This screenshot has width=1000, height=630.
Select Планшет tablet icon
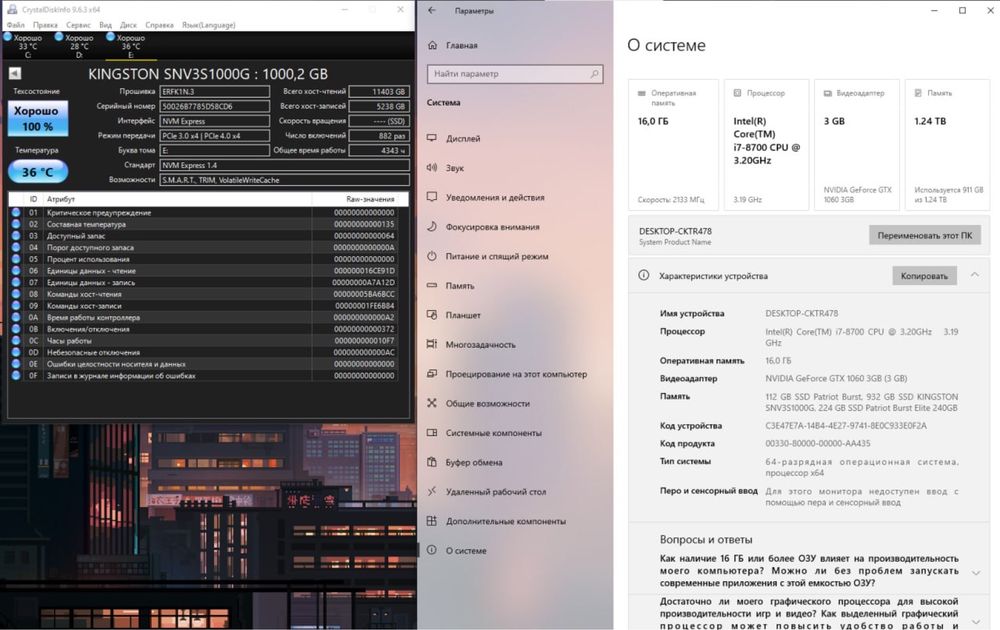tap(432, 315)
